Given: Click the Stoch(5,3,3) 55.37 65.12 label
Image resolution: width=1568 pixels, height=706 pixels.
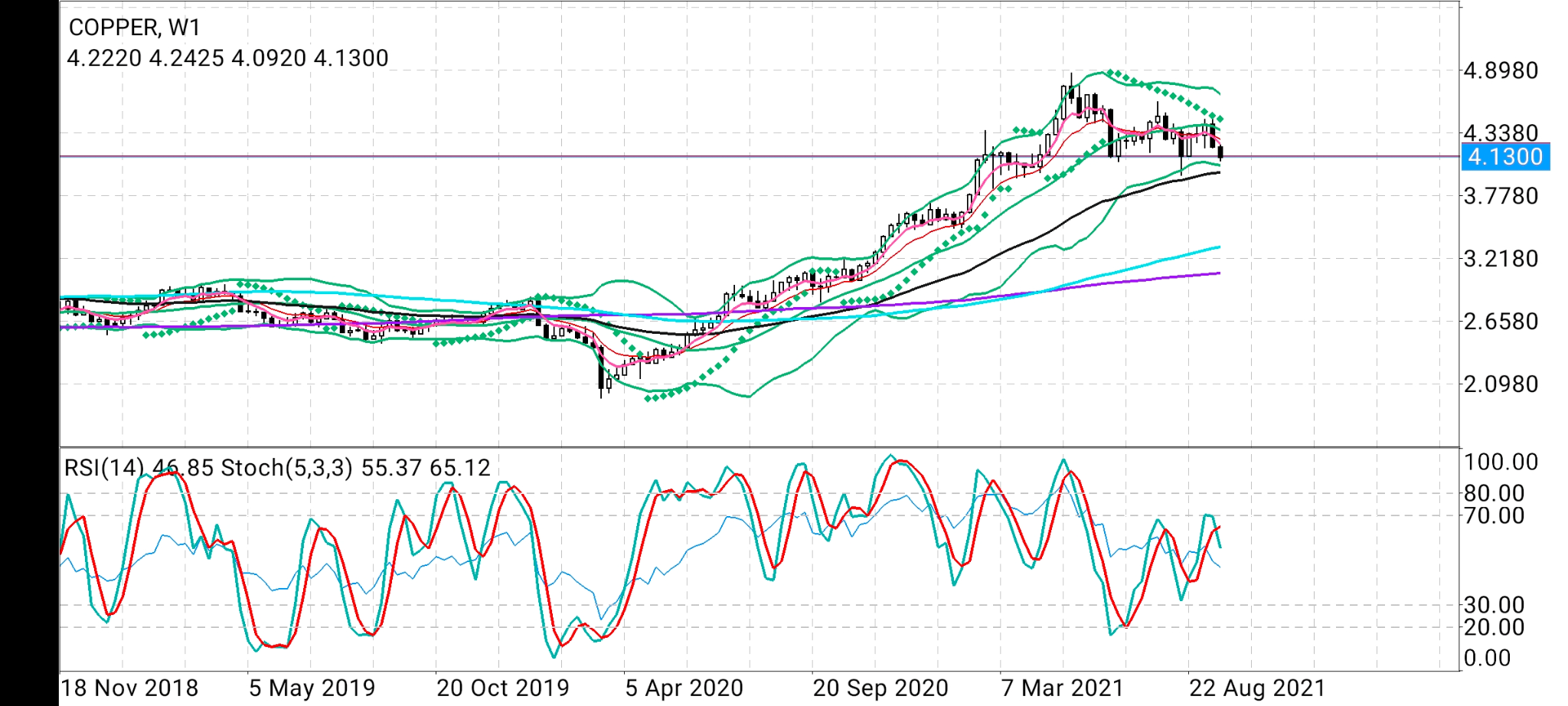Looking at the screenshot, I should pyautogui.click(x=355, y=468).
